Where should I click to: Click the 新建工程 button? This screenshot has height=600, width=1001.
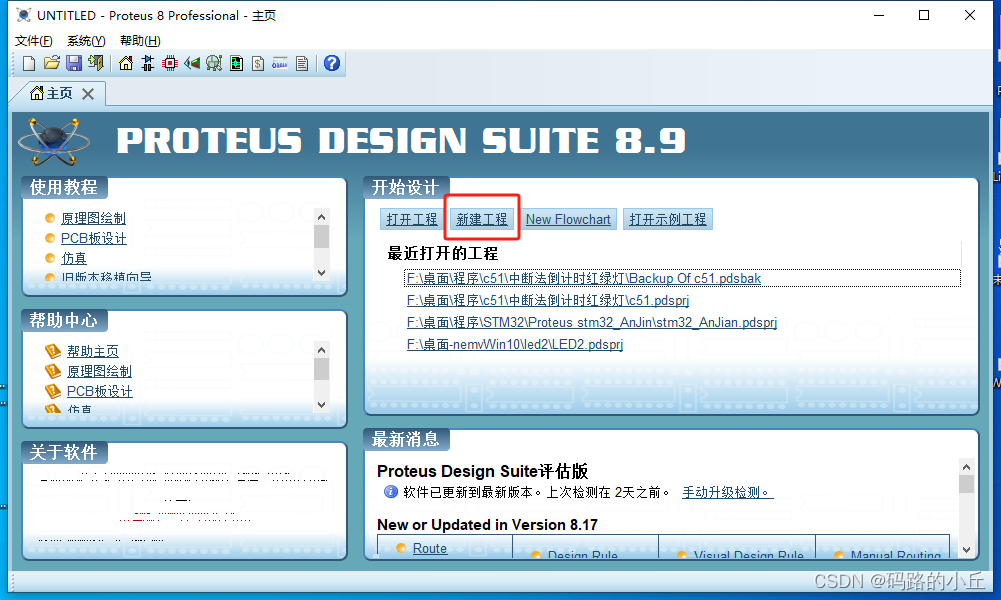click(482, 219)
